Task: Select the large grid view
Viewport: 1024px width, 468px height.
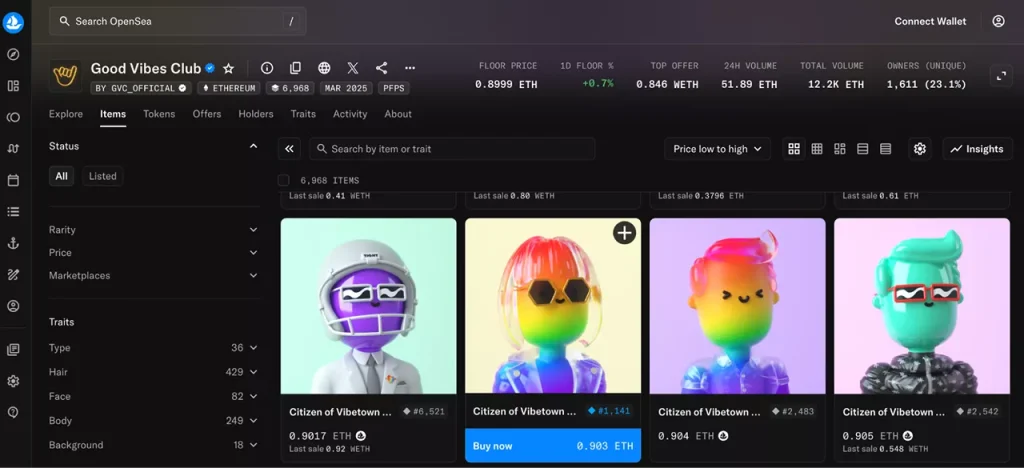Action: (793, 149)
